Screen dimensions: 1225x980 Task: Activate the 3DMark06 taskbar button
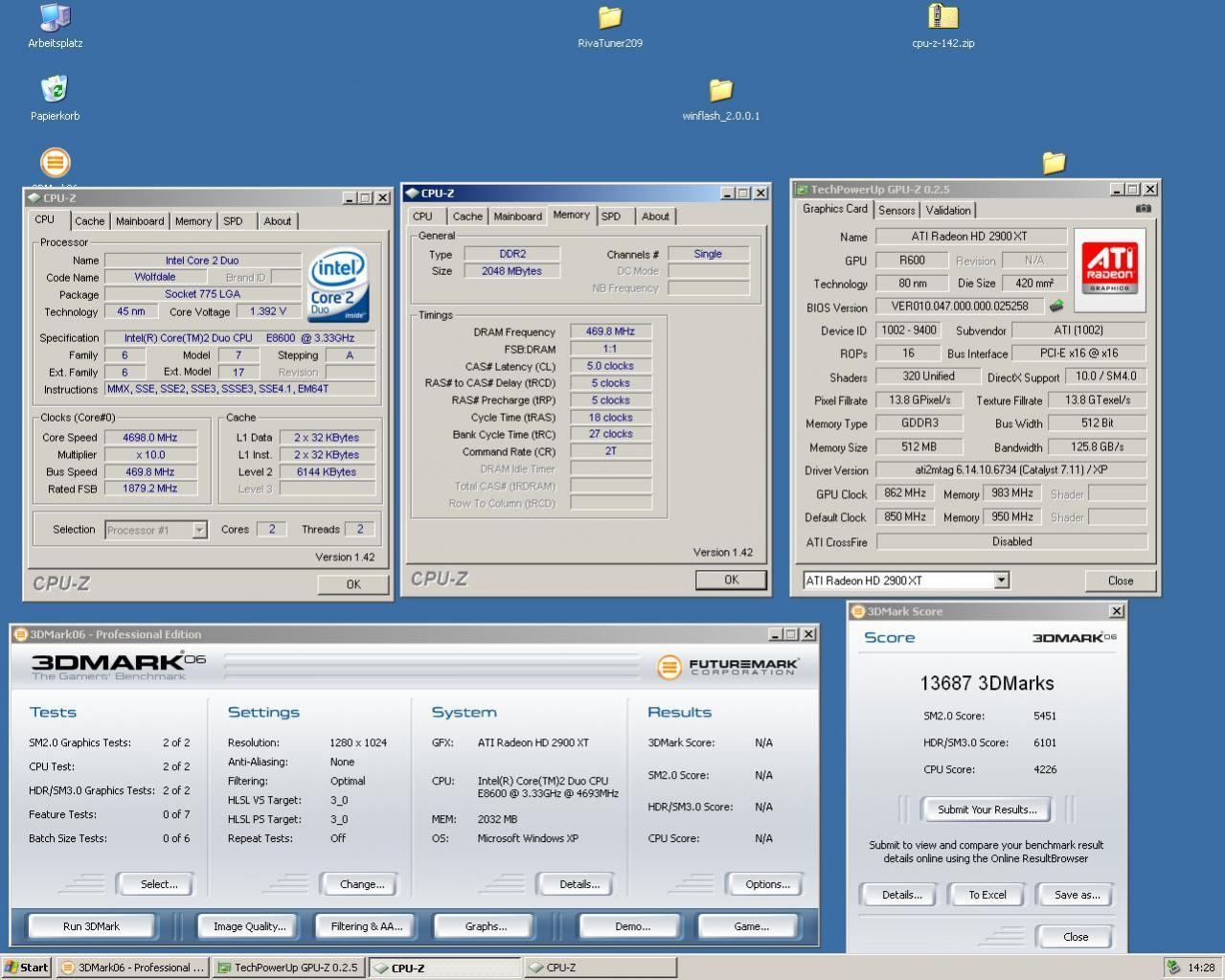click(131, 968)
